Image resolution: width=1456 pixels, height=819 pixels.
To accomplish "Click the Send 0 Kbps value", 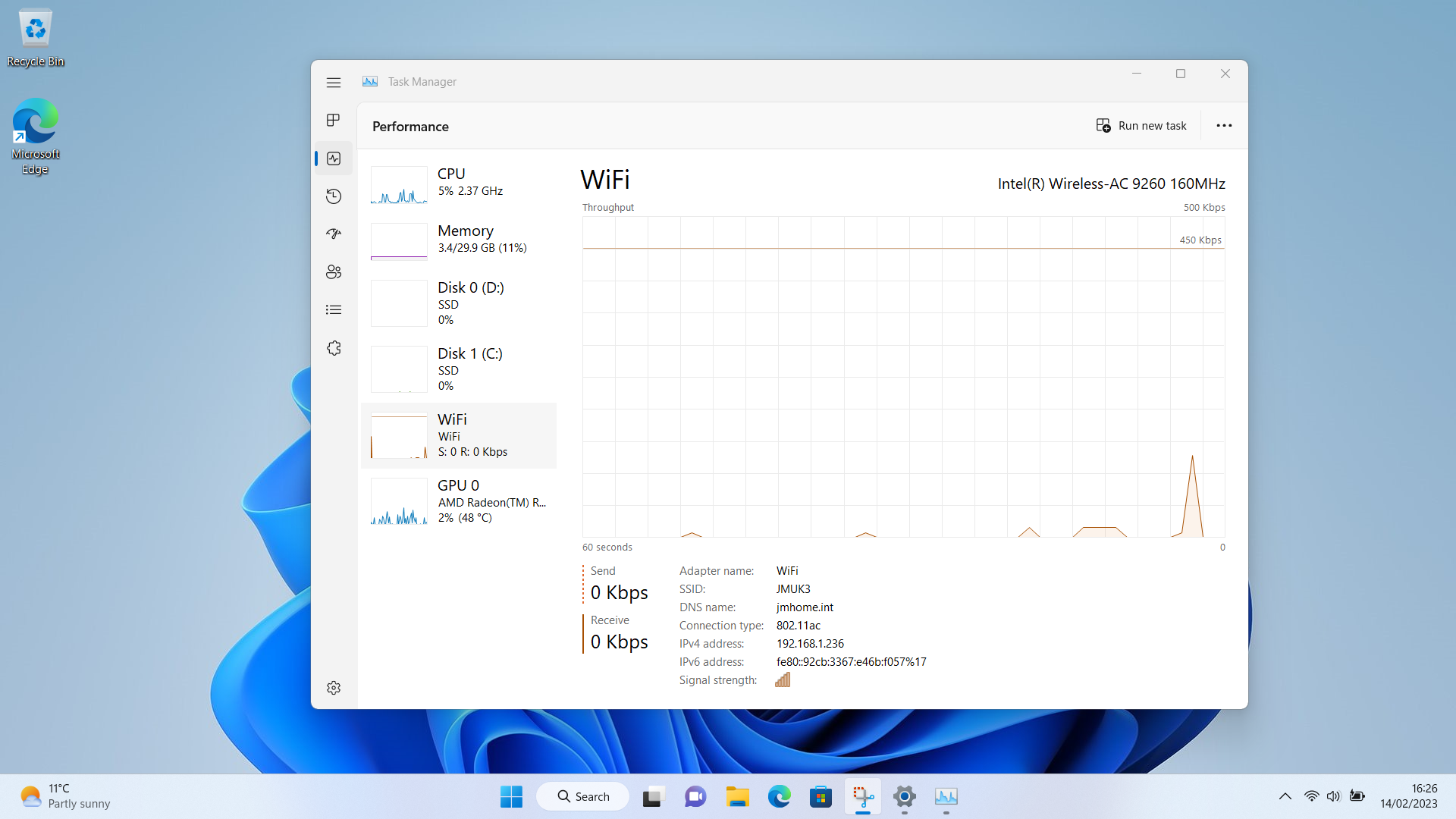I will (x=619, y=592).
